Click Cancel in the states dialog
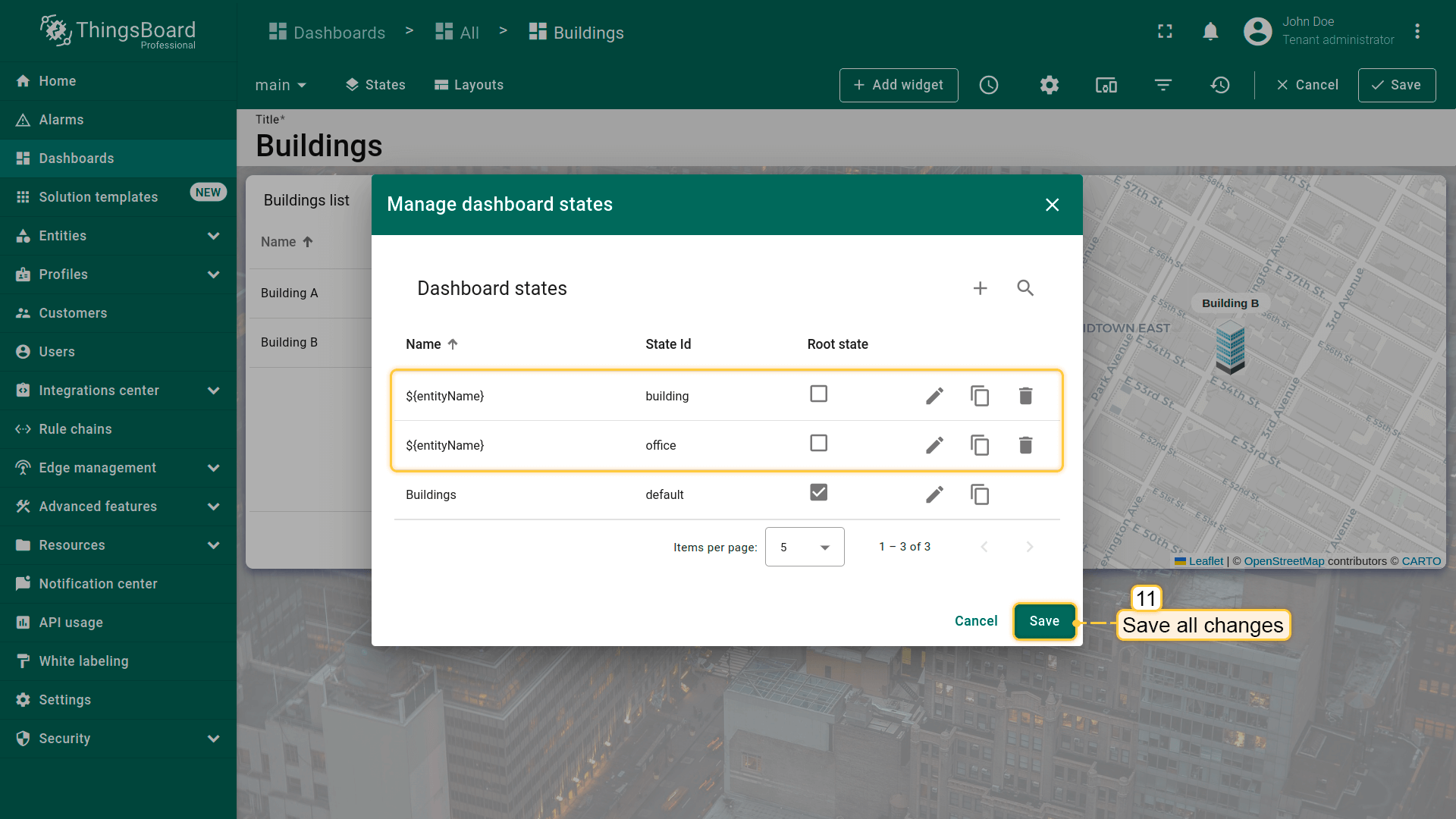This screenshot has height=819, width=1456. coord(976,621)
